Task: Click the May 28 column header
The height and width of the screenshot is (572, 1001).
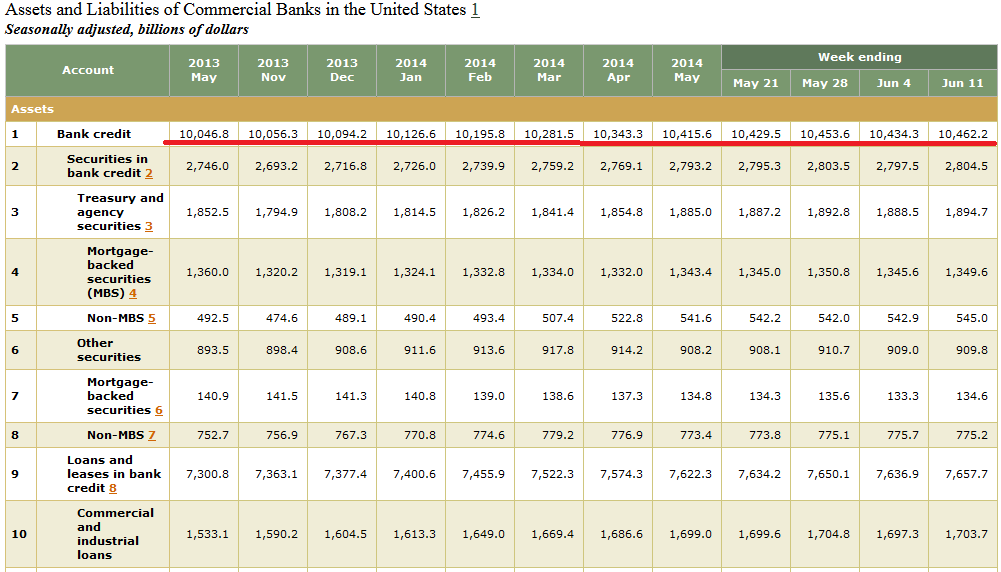Action: pos(825,83)
